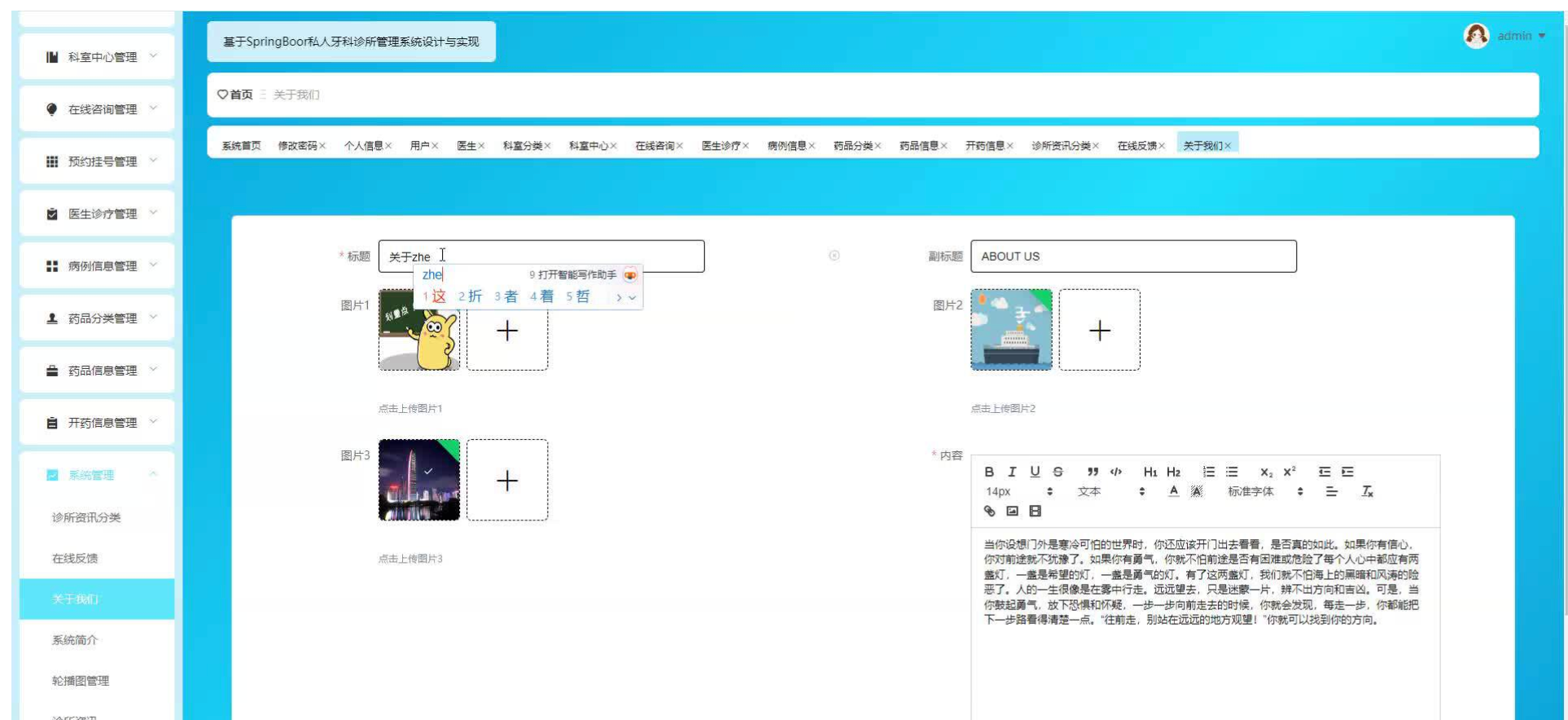Choose IME candidate 哲
This screenshot has height=720, width=1568.
[x=578, y=296]
